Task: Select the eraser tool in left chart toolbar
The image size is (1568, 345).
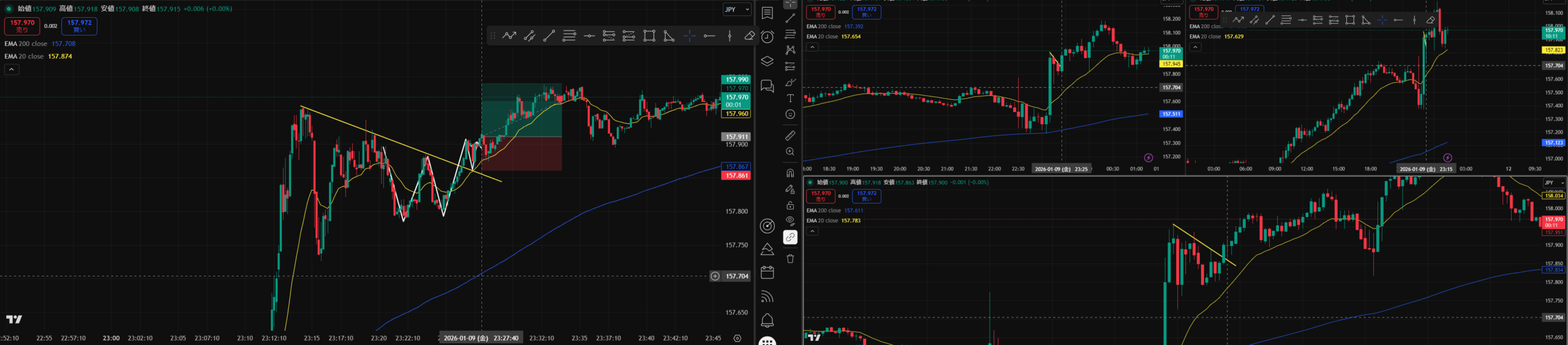Action: tap(749, 36)
